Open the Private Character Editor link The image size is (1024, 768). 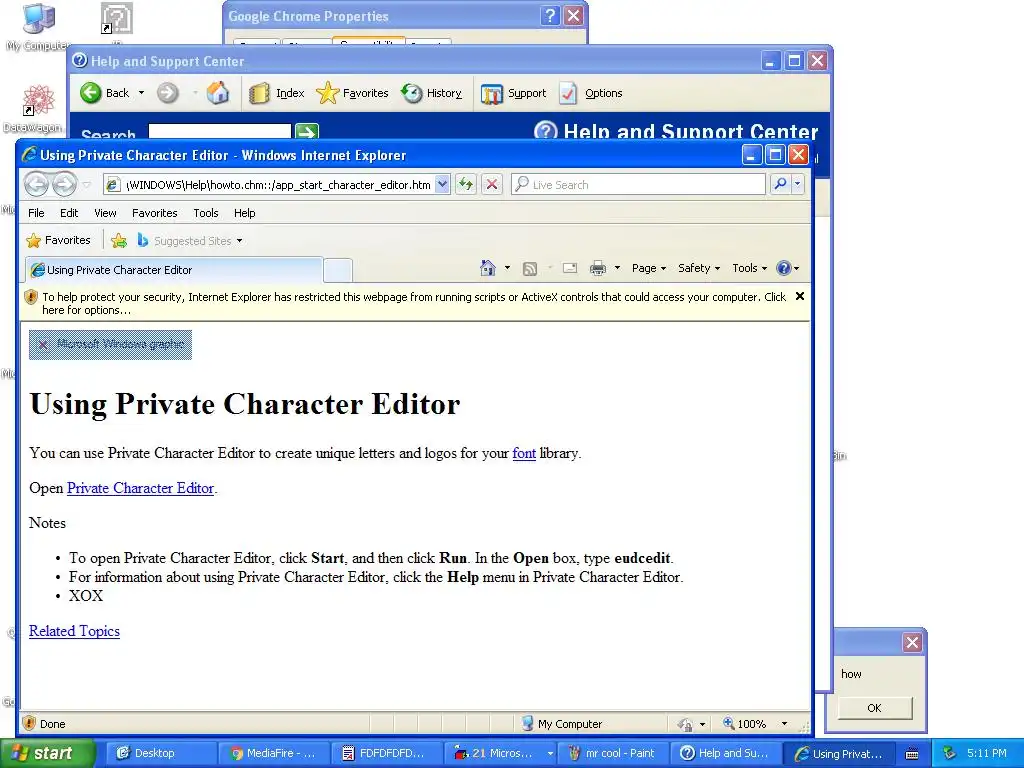140,488
